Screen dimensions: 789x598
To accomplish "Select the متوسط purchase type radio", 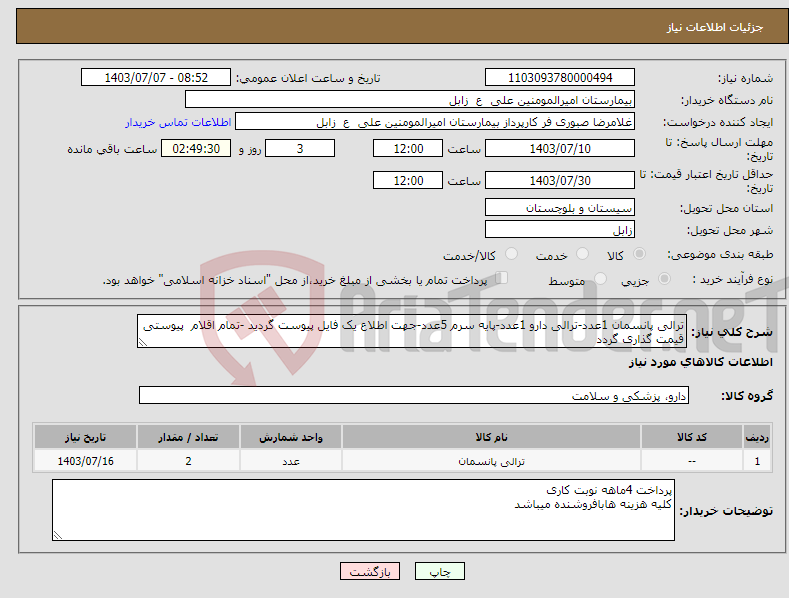I will tap(600, 278).
